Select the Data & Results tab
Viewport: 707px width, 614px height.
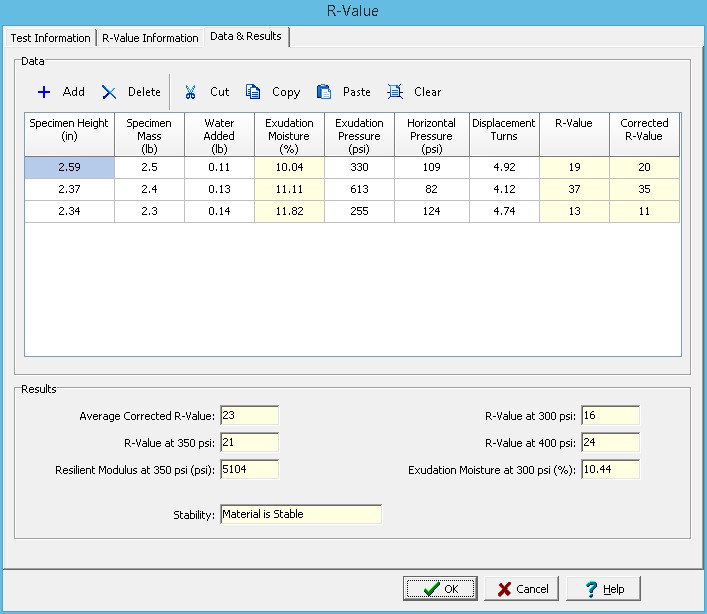(246, 37)
